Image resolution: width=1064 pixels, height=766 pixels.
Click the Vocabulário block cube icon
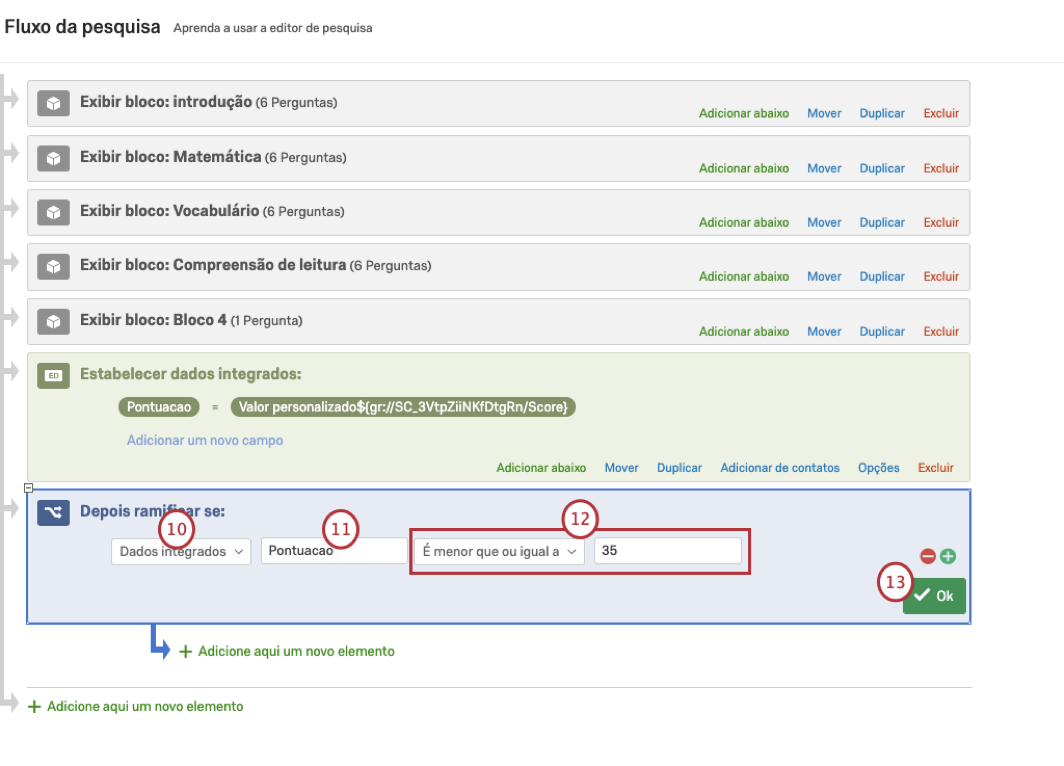[x=53, y=212]
